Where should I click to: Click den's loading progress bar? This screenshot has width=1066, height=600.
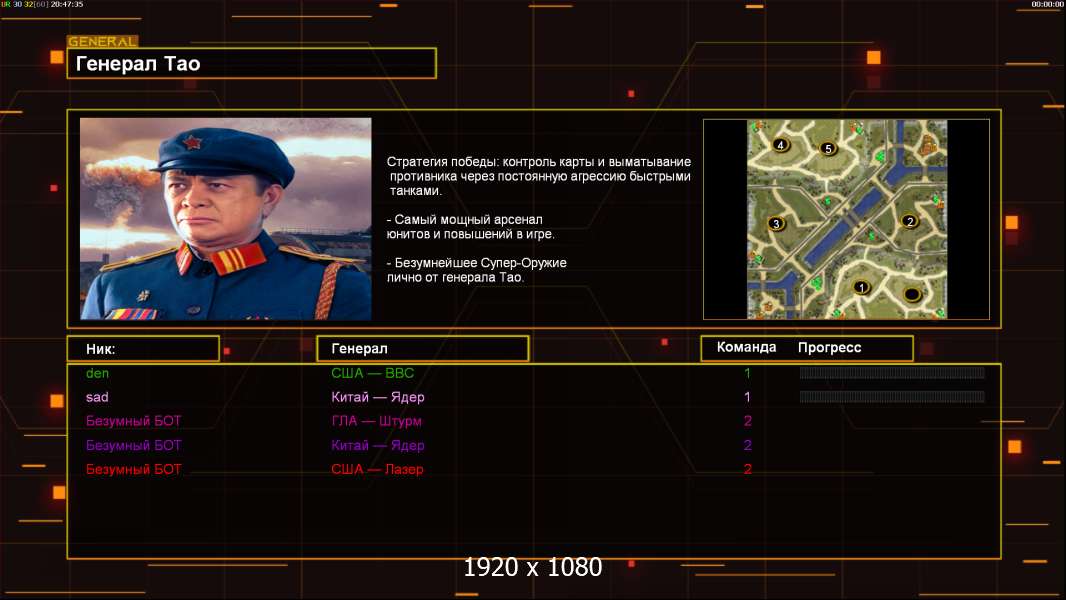click(x=892, y=372)
